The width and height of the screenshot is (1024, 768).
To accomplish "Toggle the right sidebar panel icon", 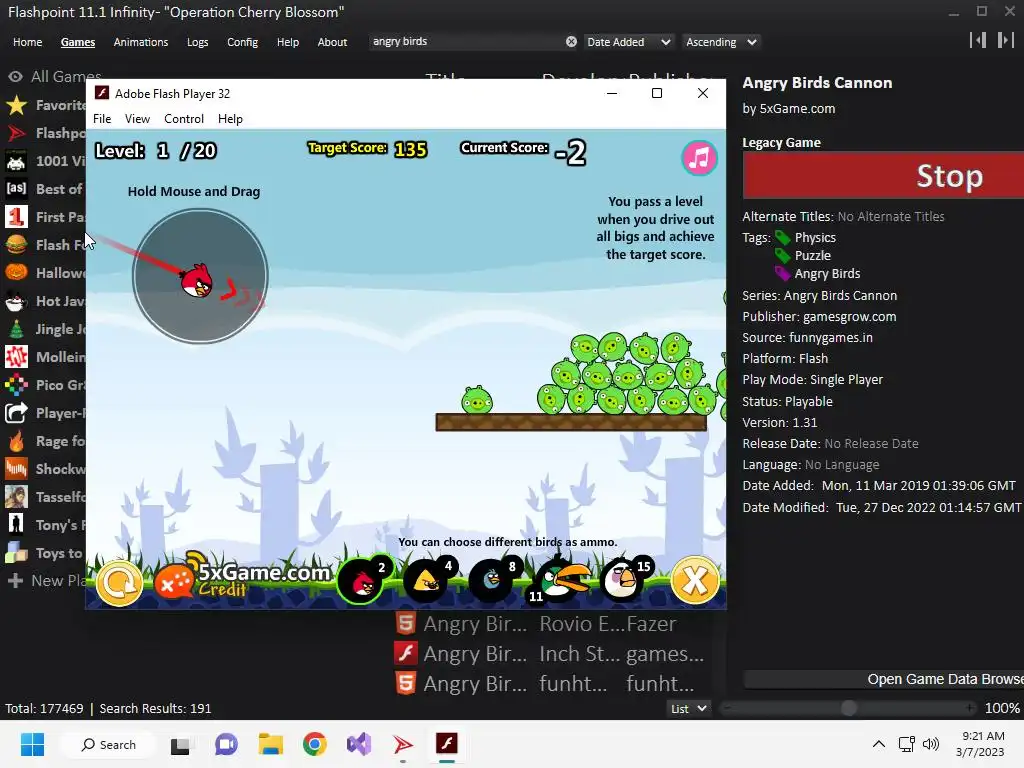I will coord(1005,40).
